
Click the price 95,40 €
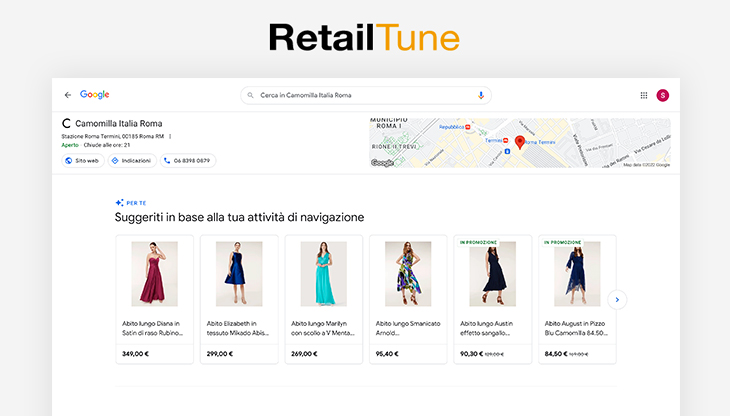click(x=387, y=354)
